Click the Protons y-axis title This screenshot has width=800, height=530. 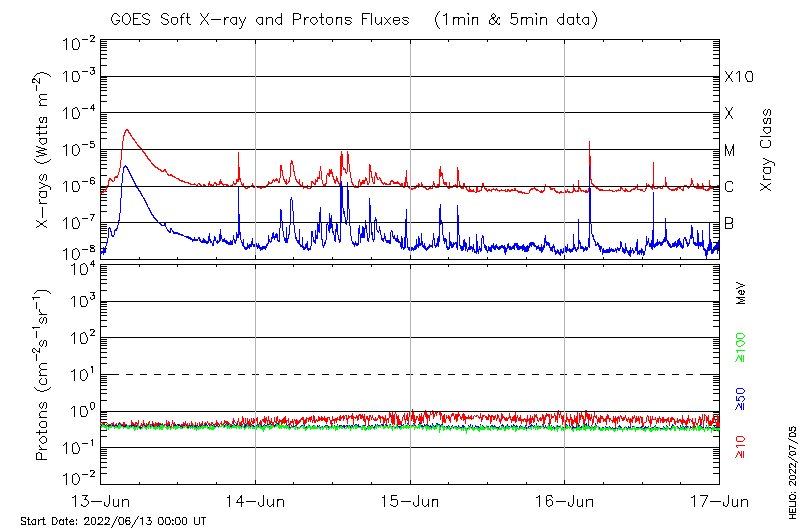pos(43,375)
